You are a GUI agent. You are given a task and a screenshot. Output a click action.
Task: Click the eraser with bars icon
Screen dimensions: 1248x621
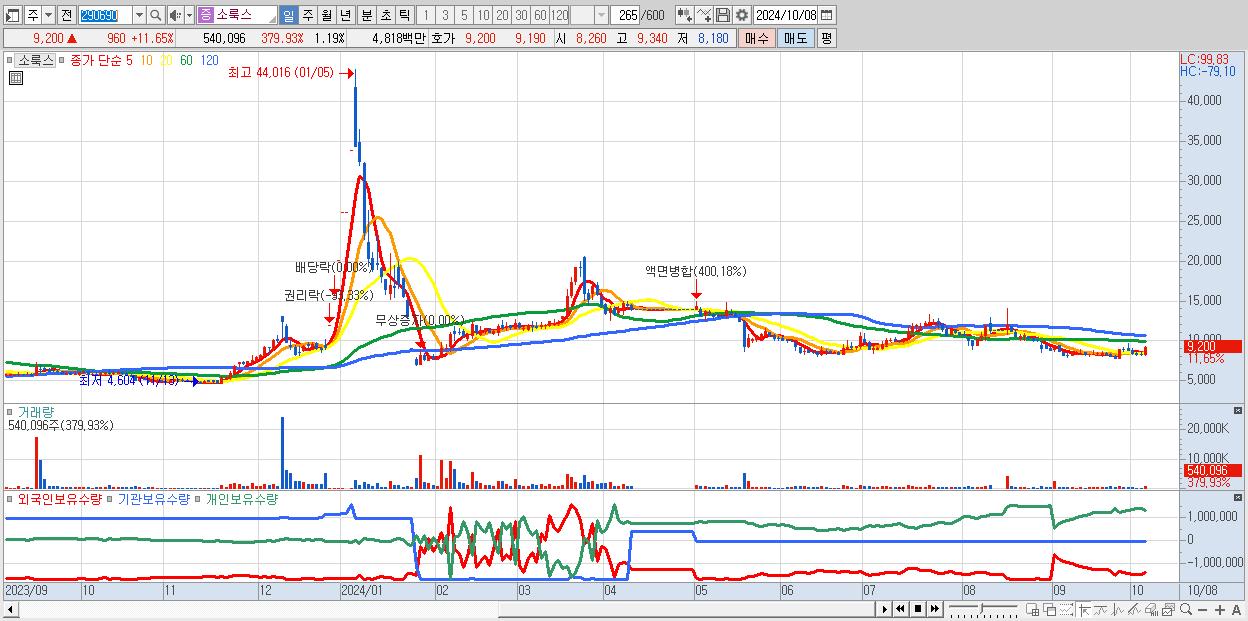1151,610
